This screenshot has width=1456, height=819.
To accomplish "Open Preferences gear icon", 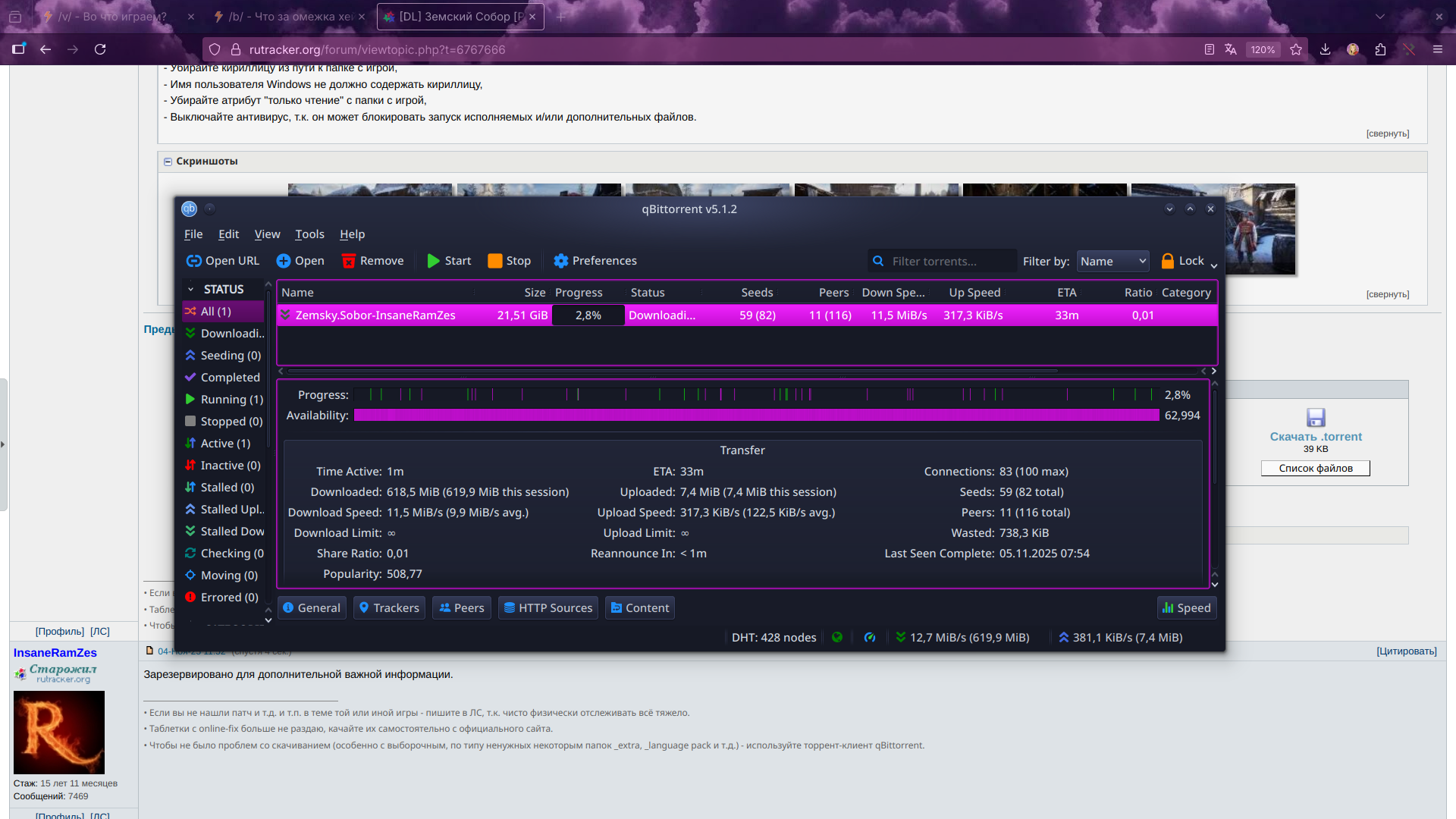I will click(x=561, y=261).
